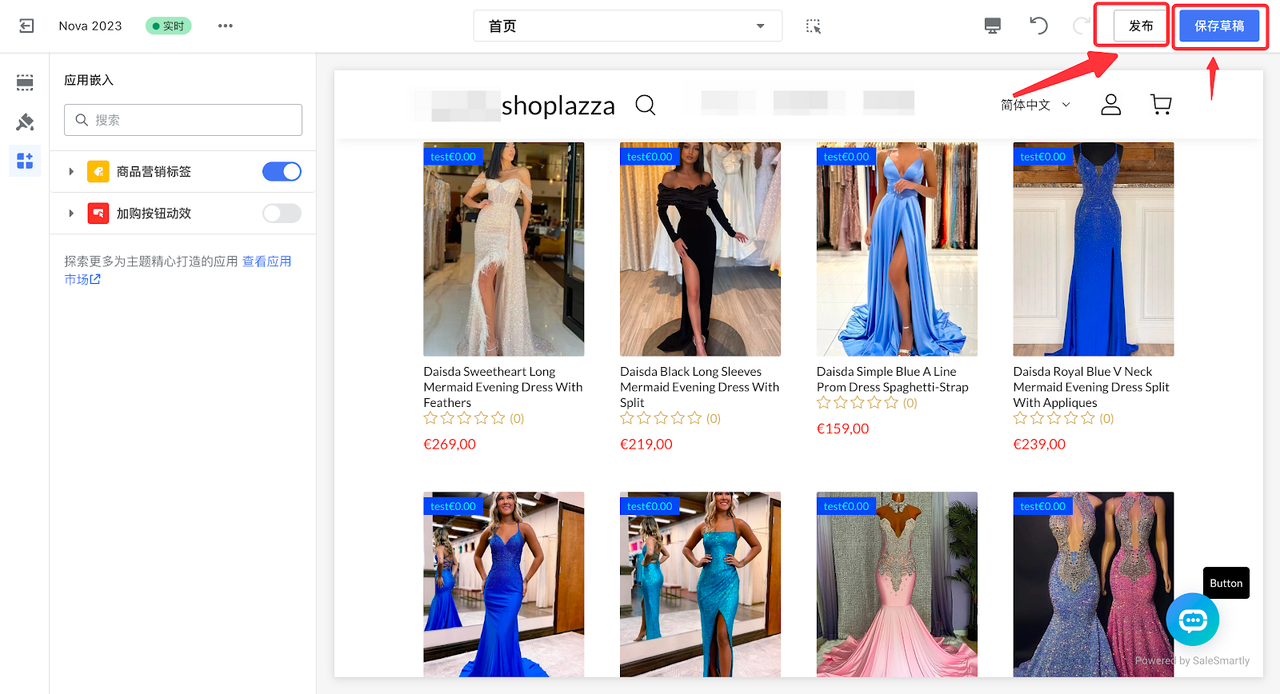Enable the 加购按钮动效 toggle

(281, 213)
